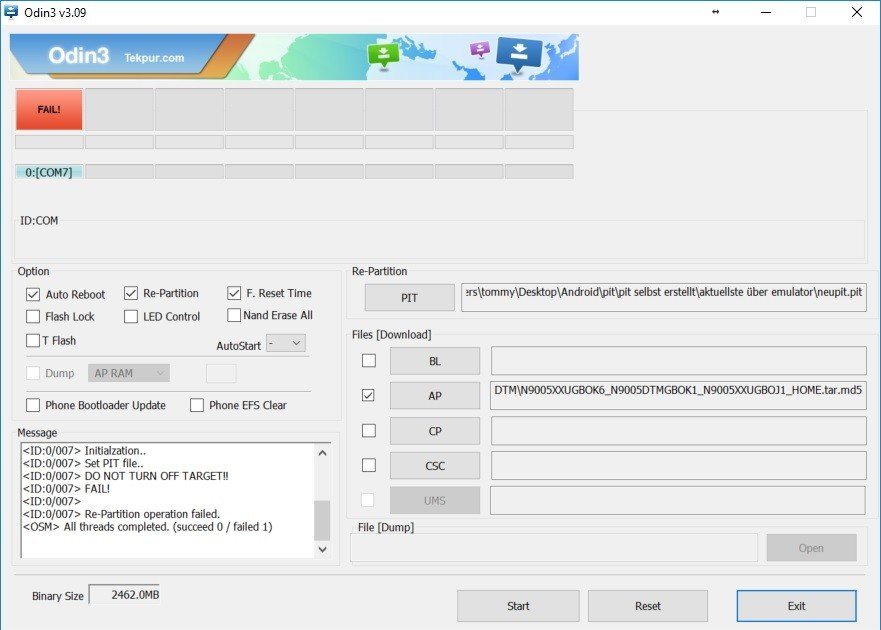Enable the T Flash checkbox
This screenshot has width=881, height=630.
pyautogui.click(x=33, y=340)
